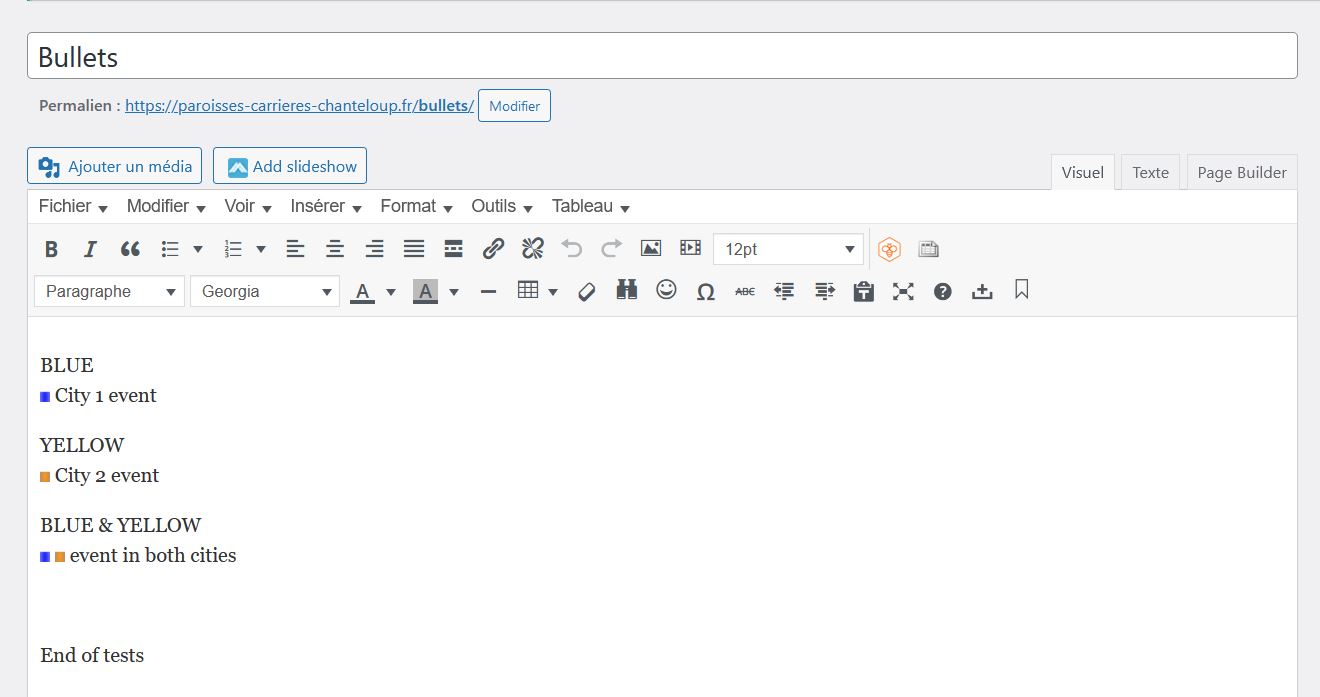
Task: Open special character Omega tool
Action: pyautogui.click(x=705, y=292)
